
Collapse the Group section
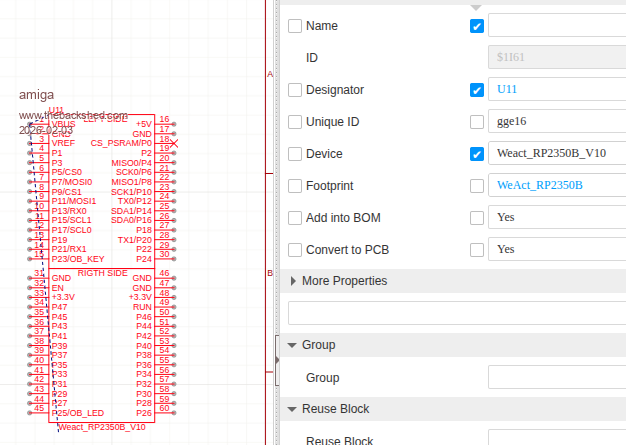pos(292,345)
